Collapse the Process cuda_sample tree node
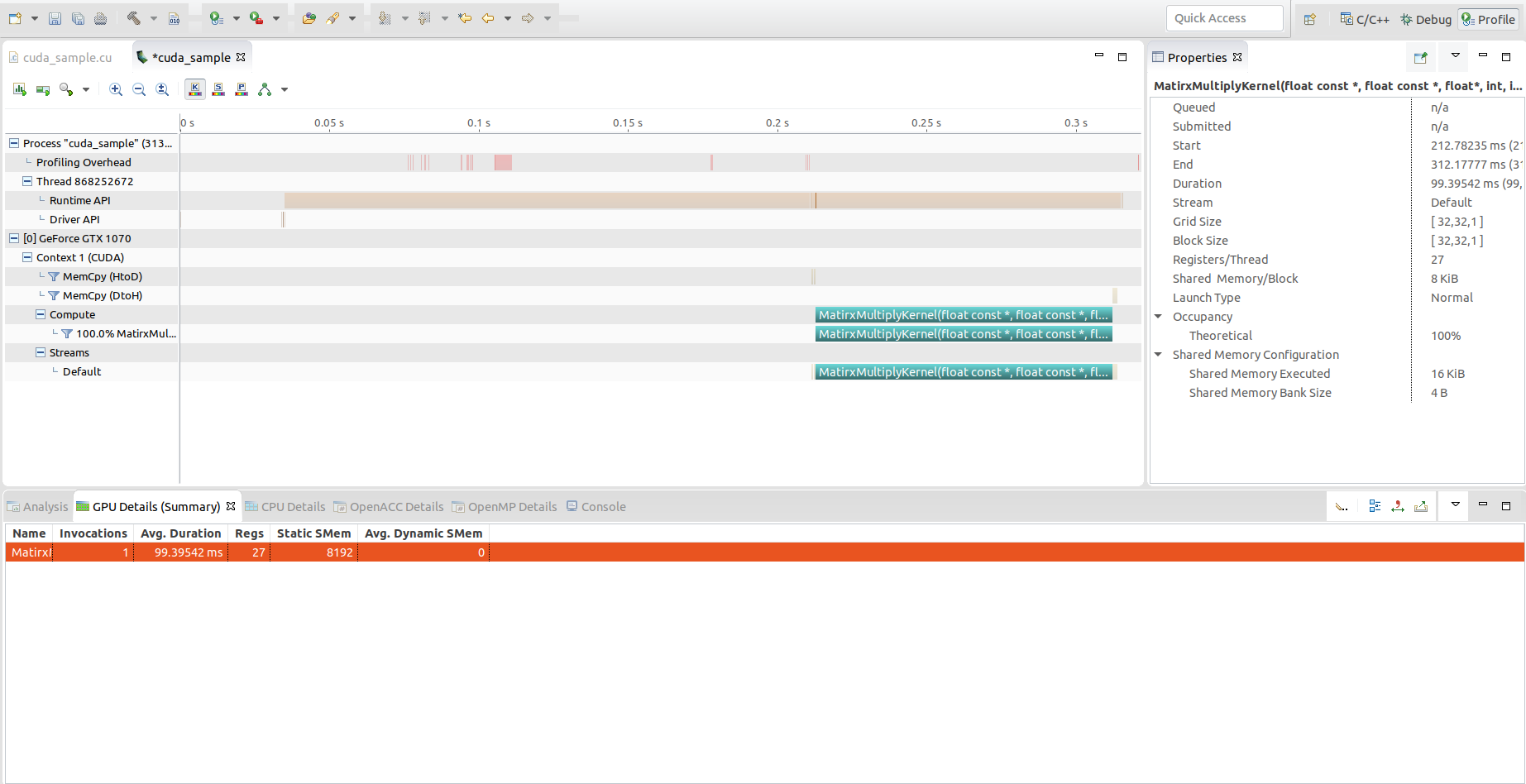The height and width of the screenshot is (784, 1526). click(14, 143)
